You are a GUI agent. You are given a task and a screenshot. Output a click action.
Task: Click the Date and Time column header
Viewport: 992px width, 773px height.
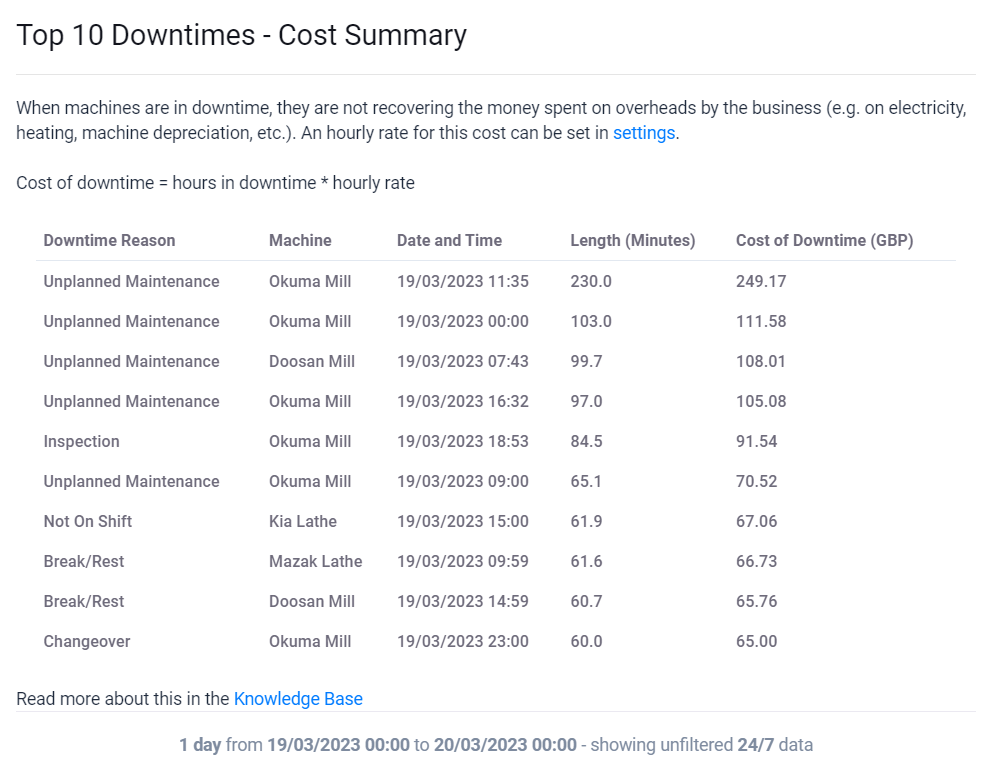tap(449, 240)
